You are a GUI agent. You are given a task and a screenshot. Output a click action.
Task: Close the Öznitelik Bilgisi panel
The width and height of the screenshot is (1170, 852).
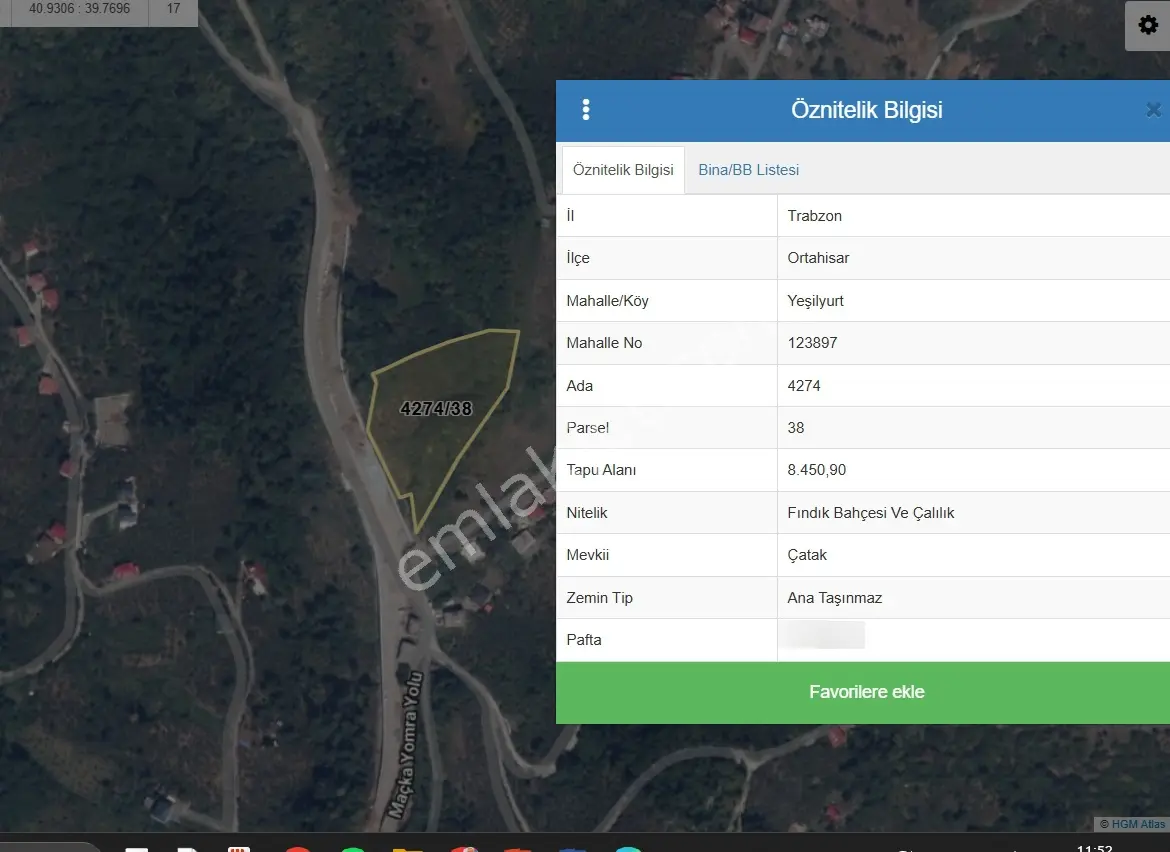(x=1154, y=110)
